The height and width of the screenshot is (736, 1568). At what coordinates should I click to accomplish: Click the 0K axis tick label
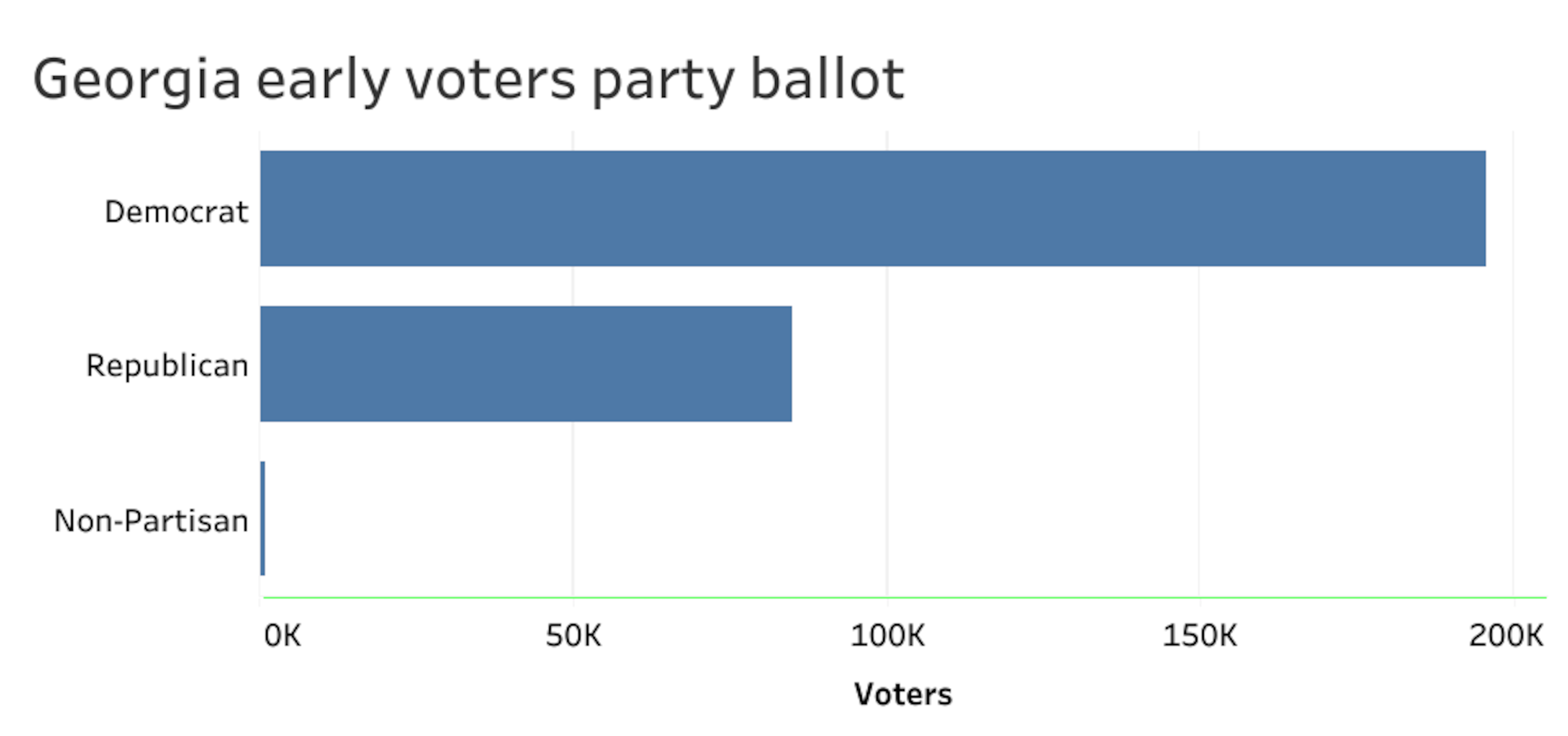[x=283, y=636]
